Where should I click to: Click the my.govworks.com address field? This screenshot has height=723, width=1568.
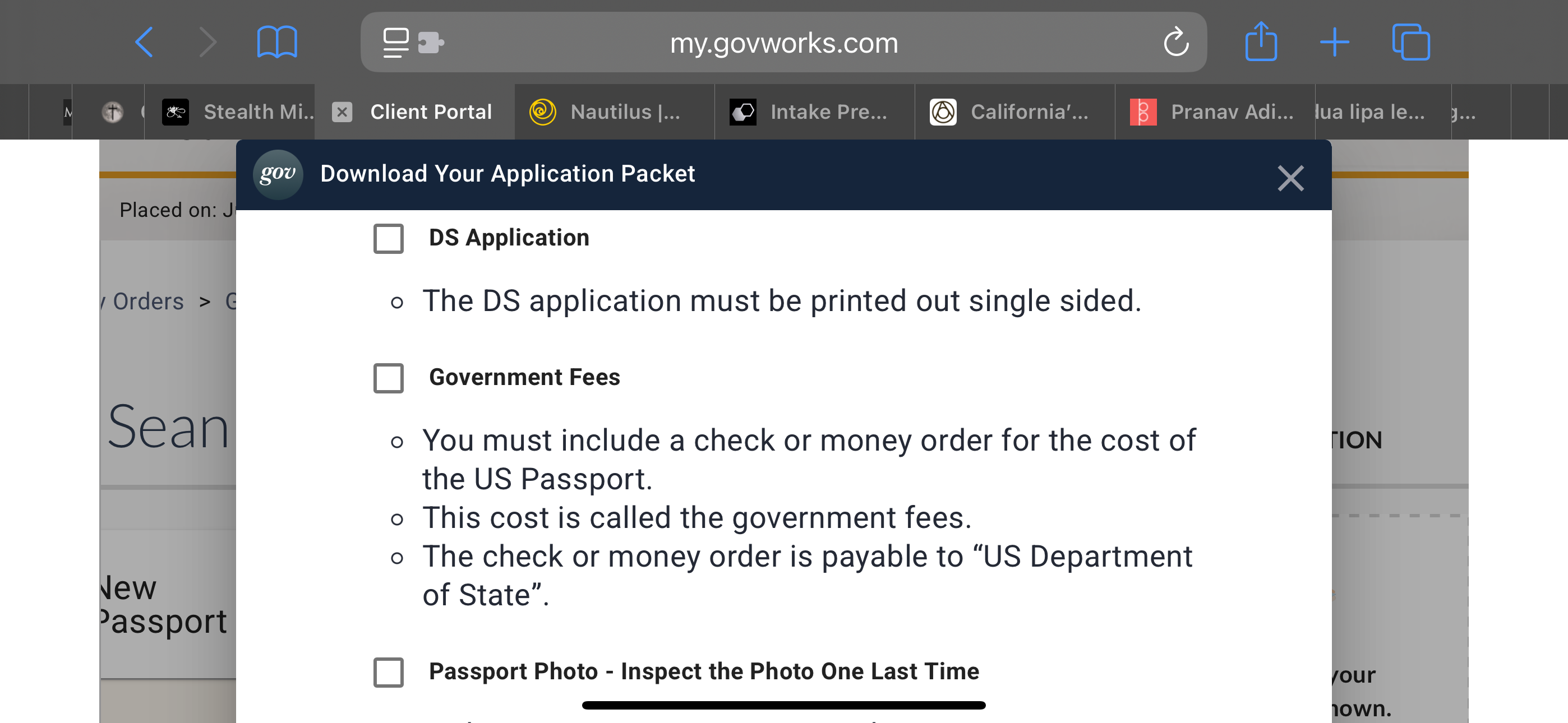783,43
